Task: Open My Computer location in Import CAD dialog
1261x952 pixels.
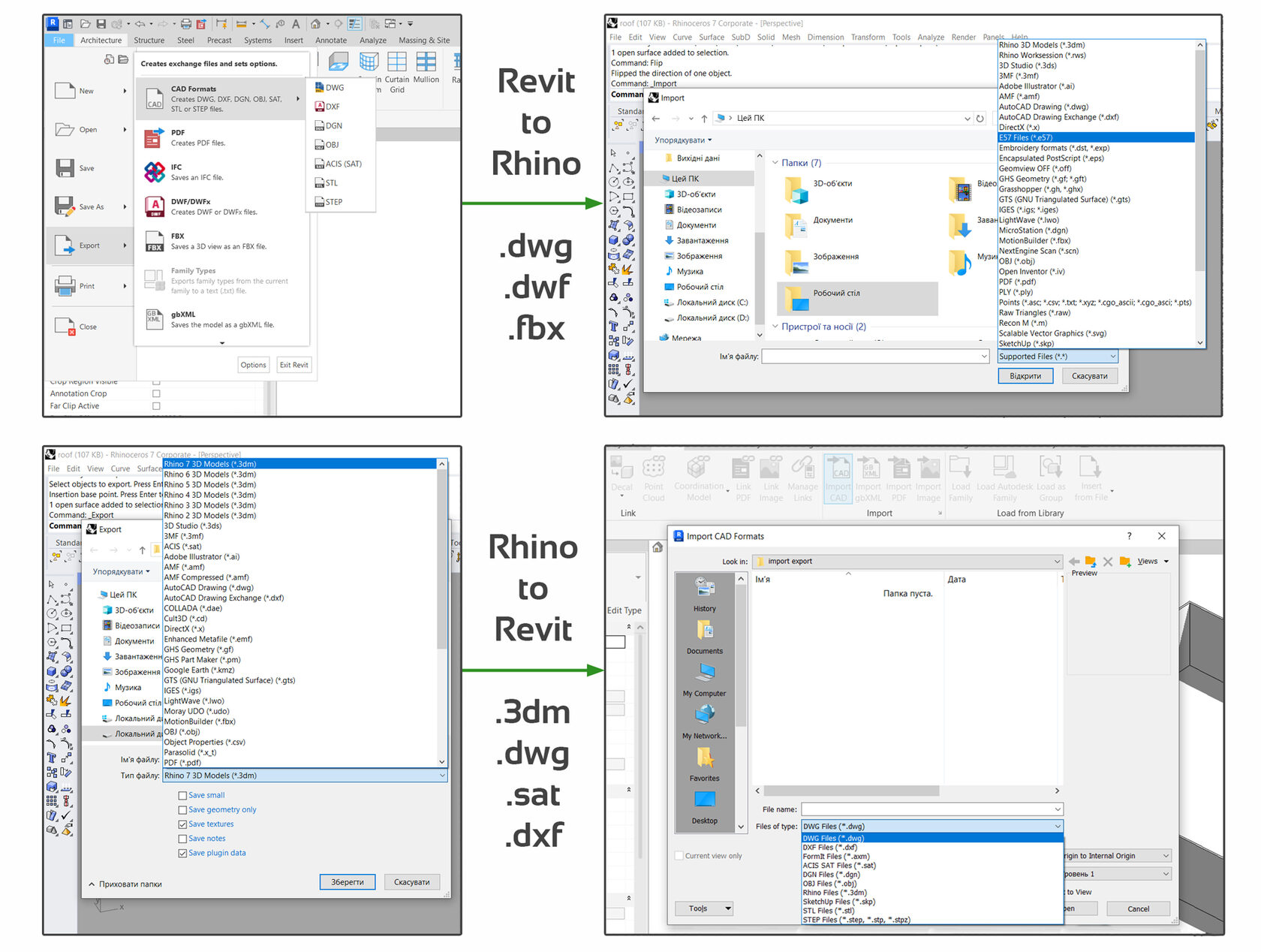Action: (x=704, y=679)
